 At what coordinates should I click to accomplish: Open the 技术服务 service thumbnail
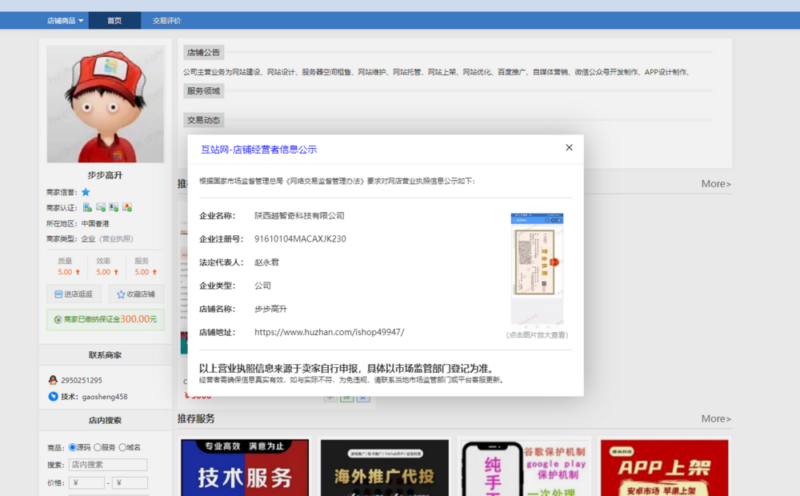click(x=245, y=467)
